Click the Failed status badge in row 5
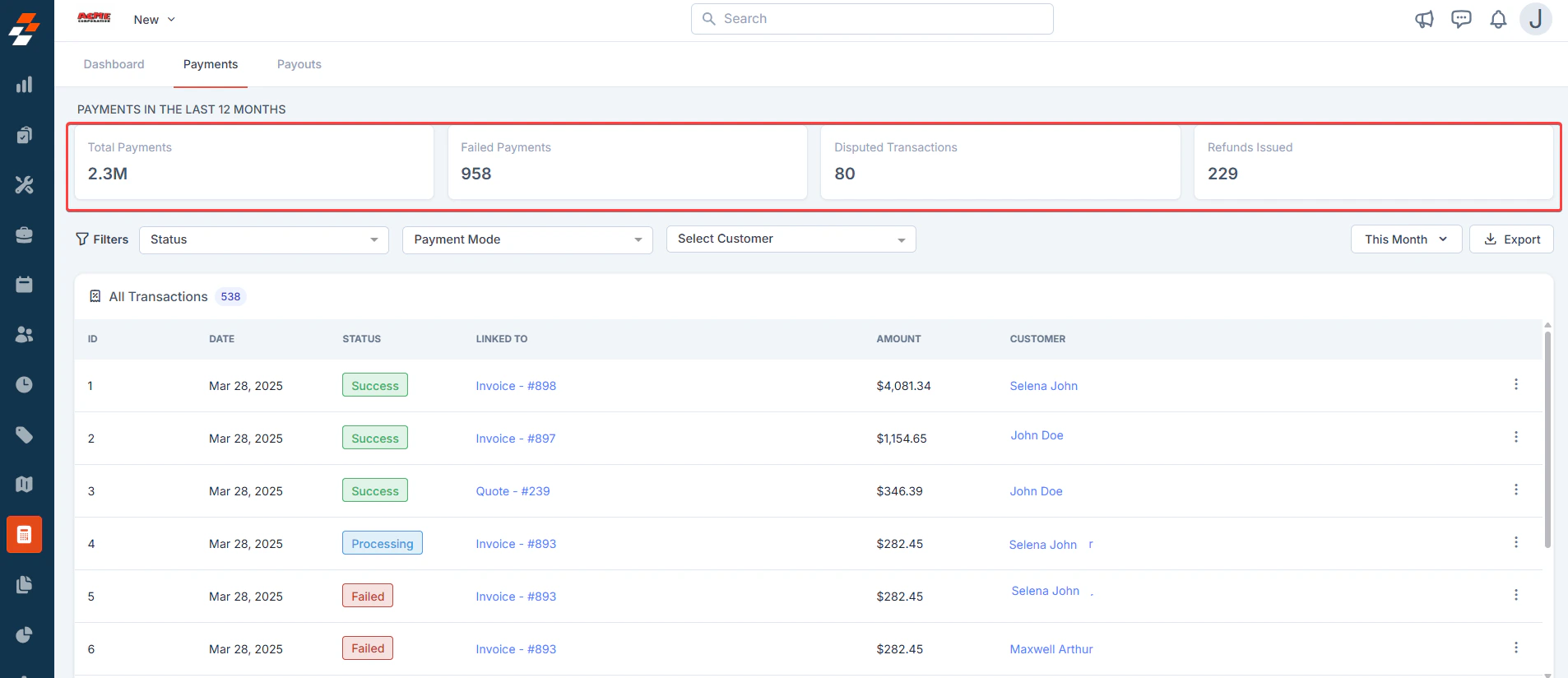Image resolution: width=1568 pixels, height=678 pixels. (368, 596)
